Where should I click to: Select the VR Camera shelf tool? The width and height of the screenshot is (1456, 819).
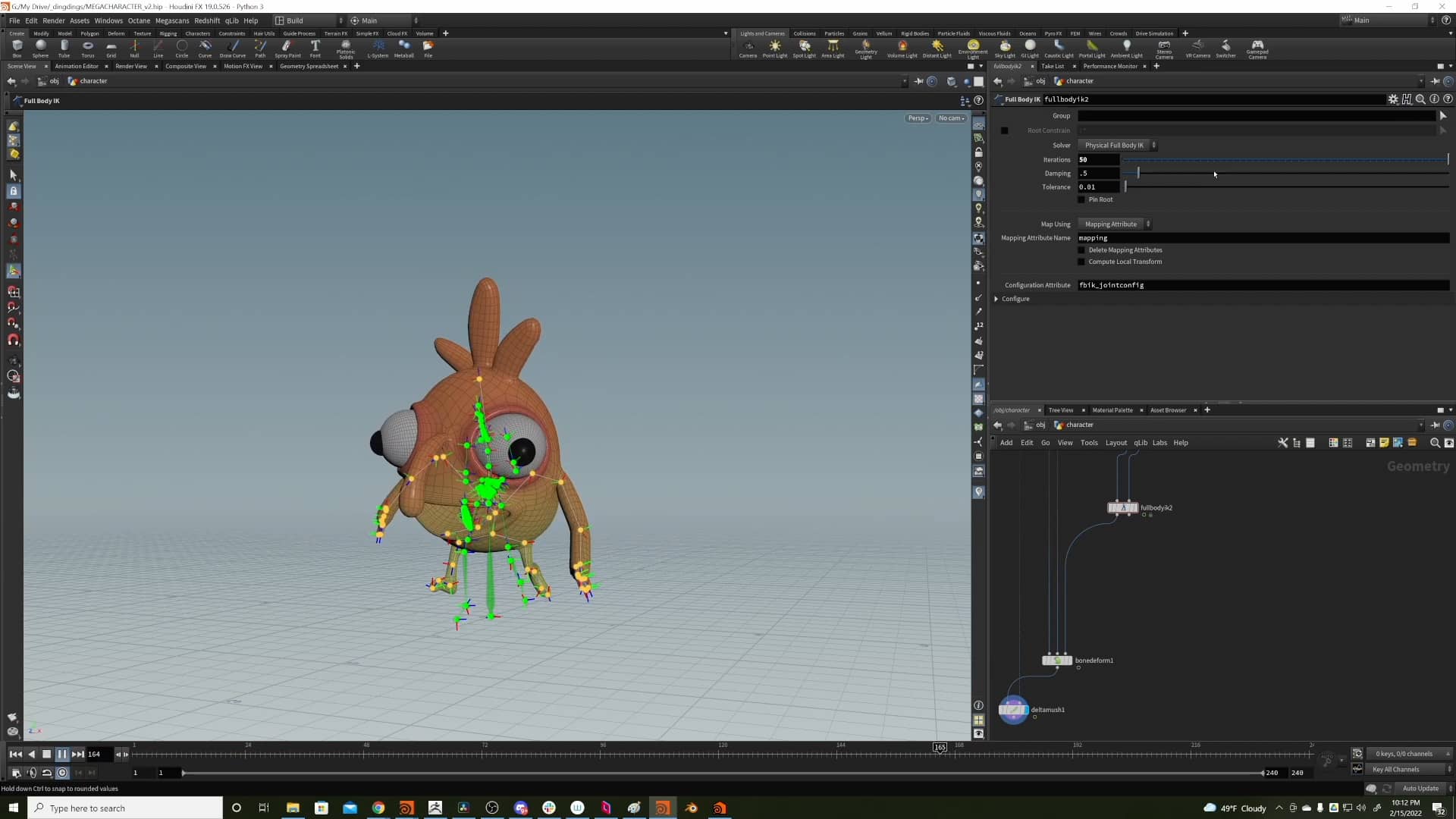[1197, 49]
